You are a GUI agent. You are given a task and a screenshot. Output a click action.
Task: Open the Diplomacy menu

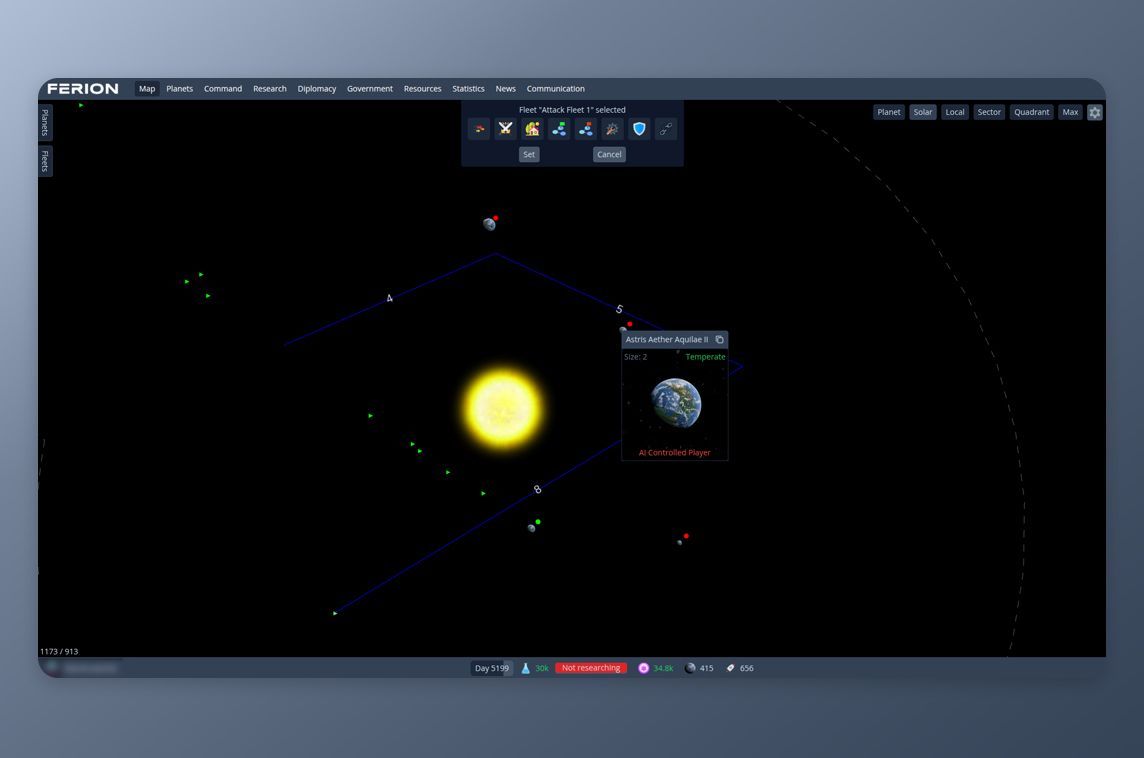click(x=317, y=89)
